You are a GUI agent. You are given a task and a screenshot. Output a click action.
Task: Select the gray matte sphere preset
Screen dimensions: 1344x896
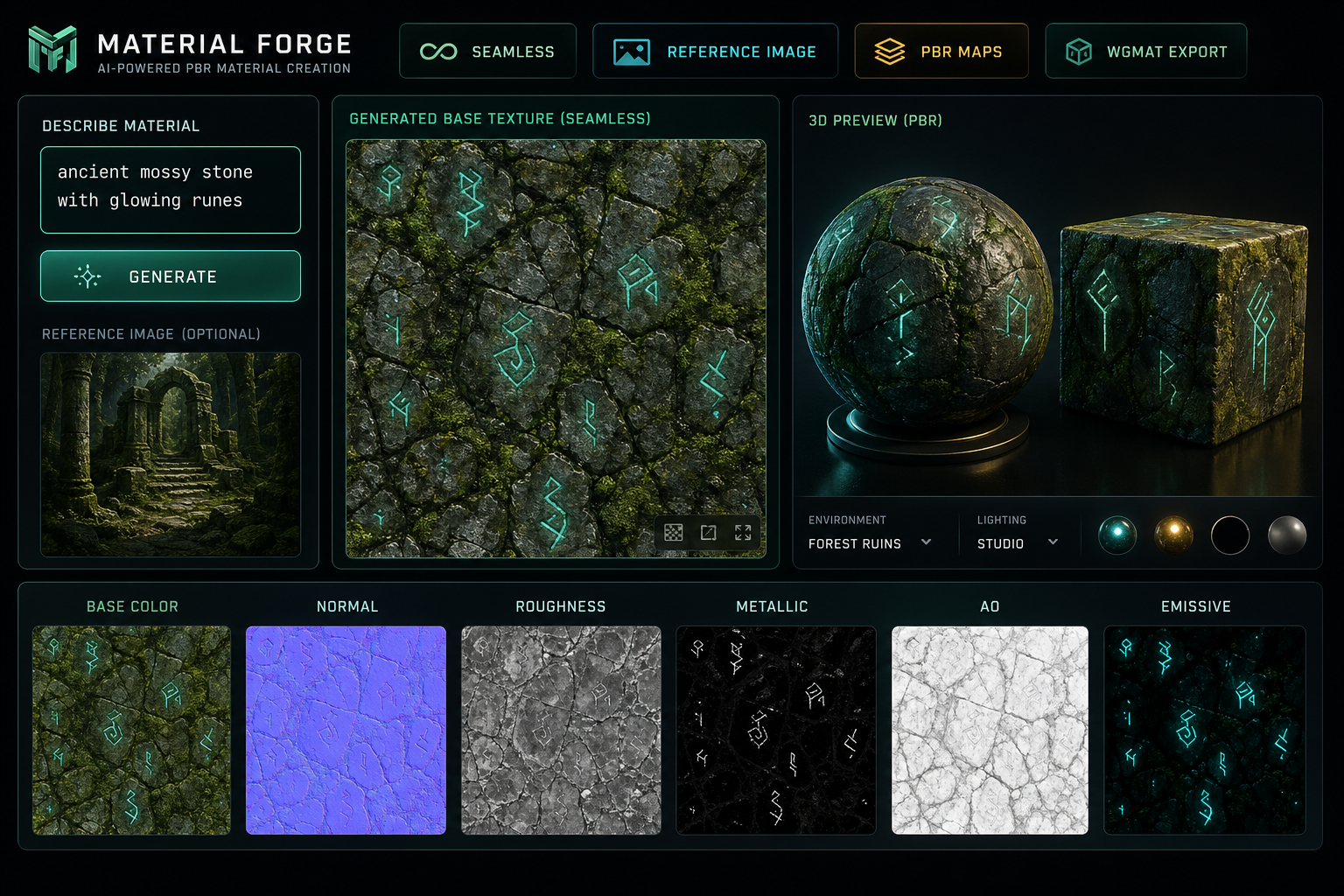click(x=1287, y=535)
